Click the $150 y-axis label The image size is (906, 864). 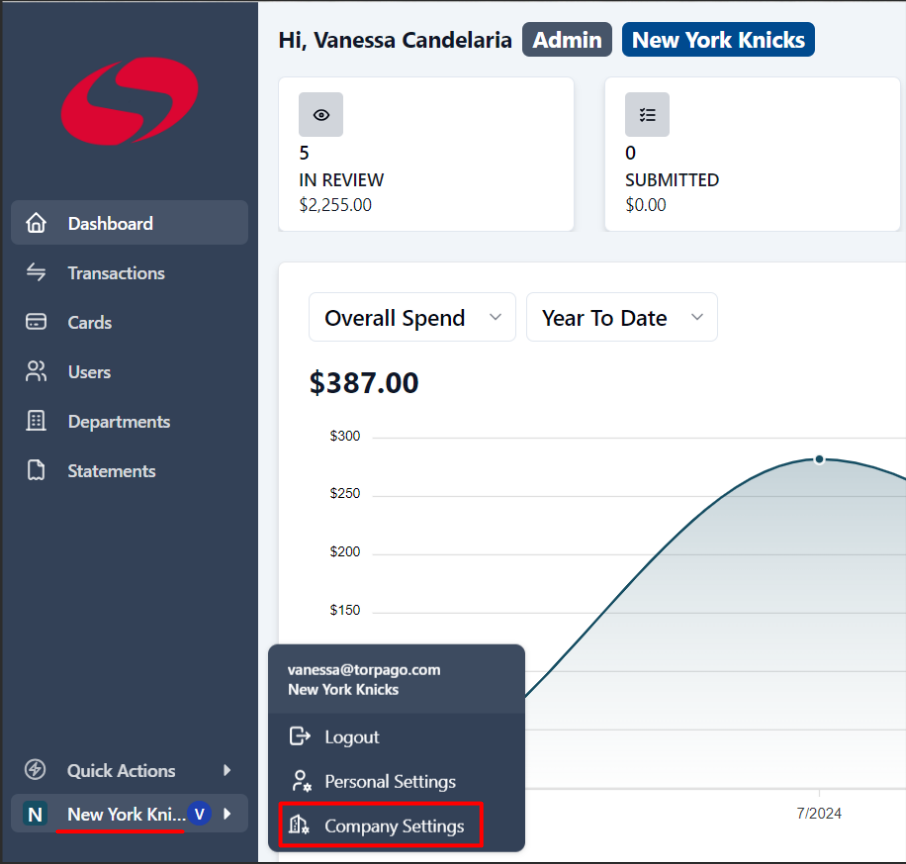[x=345, y=610]
